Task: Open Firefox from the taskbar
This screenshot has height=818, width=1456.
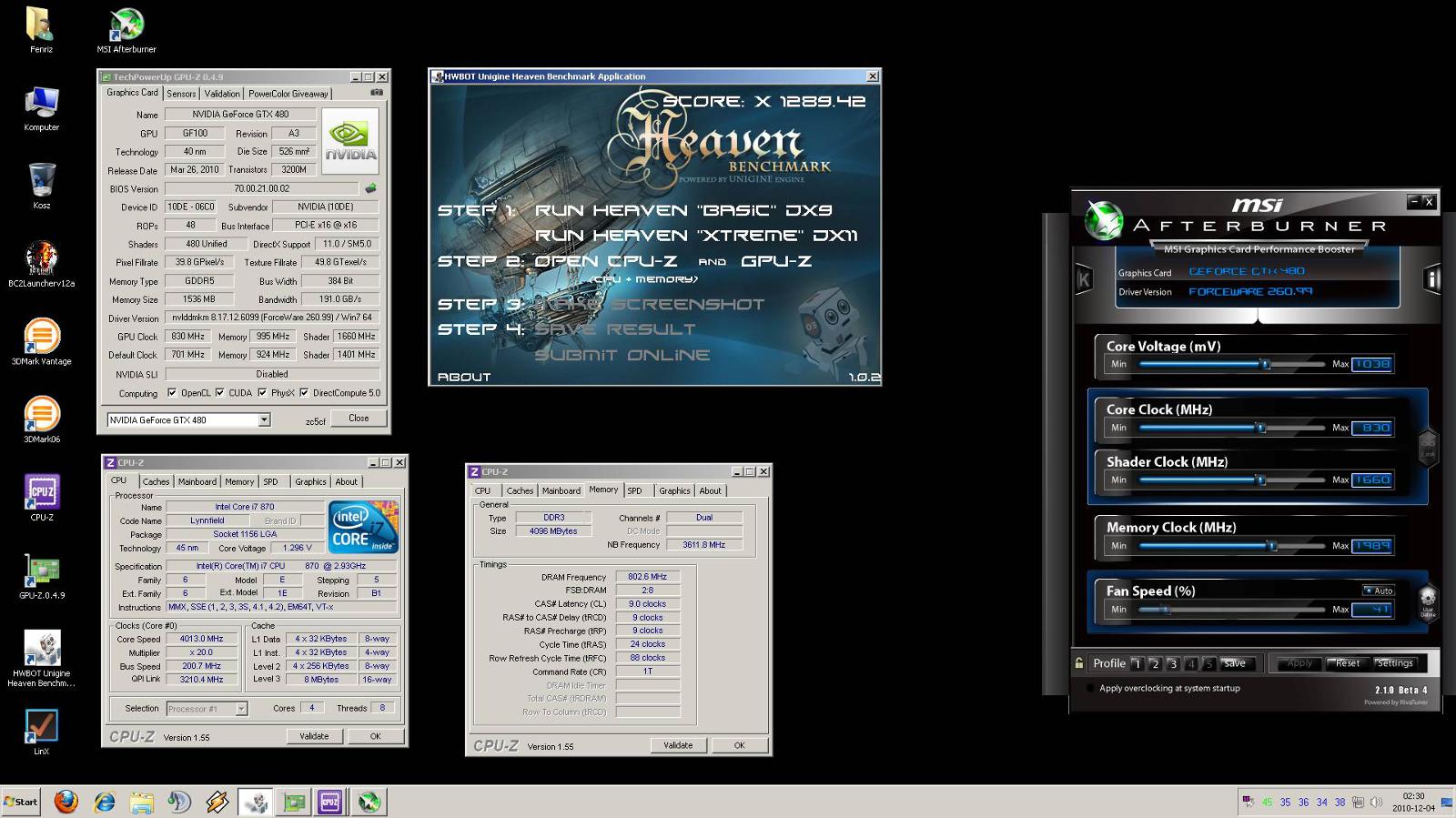Action: tap(66, 802)
